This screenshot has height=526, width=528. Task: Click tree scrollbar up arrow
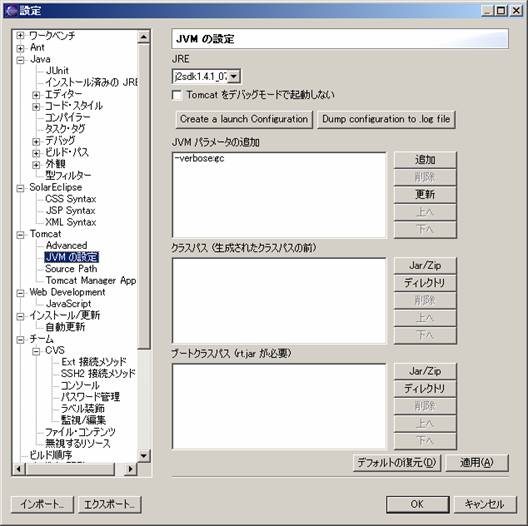click(144, 37)
